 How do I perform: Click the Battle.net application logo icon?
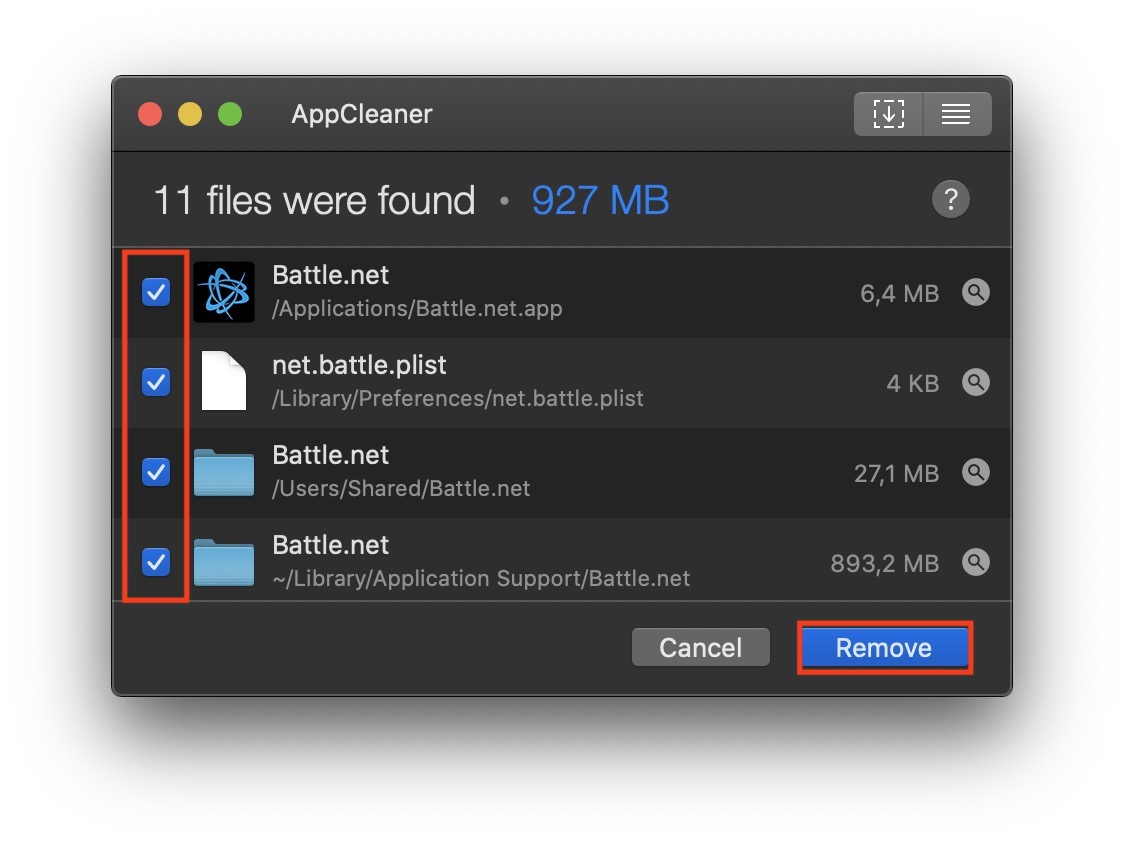coord(224,293)
